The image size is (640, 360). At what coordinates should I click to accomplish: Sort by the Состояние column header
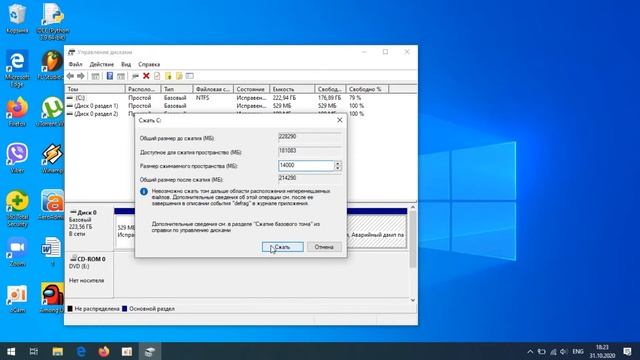[x=251, y=89]
